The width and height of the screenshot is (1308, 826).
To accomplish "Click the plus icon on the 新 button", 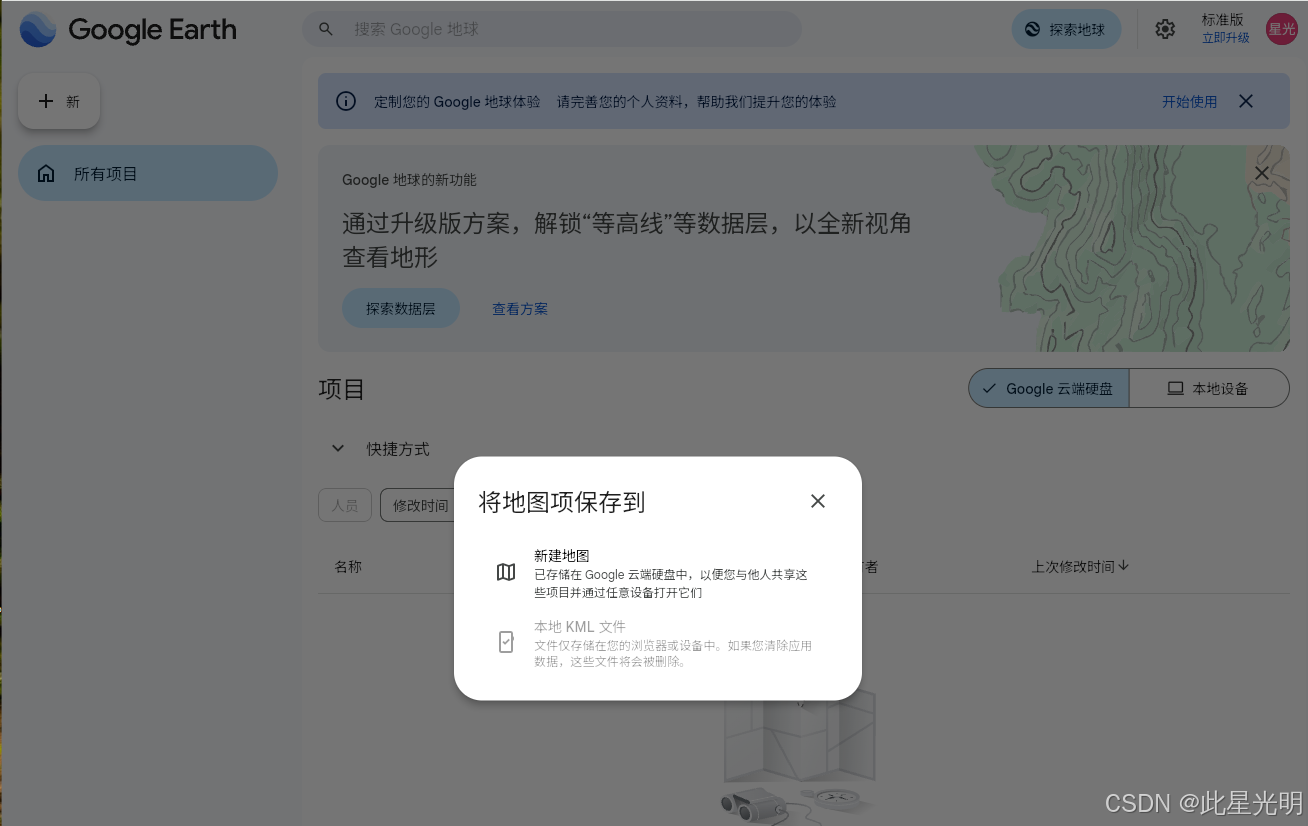I will click(44, 101).
